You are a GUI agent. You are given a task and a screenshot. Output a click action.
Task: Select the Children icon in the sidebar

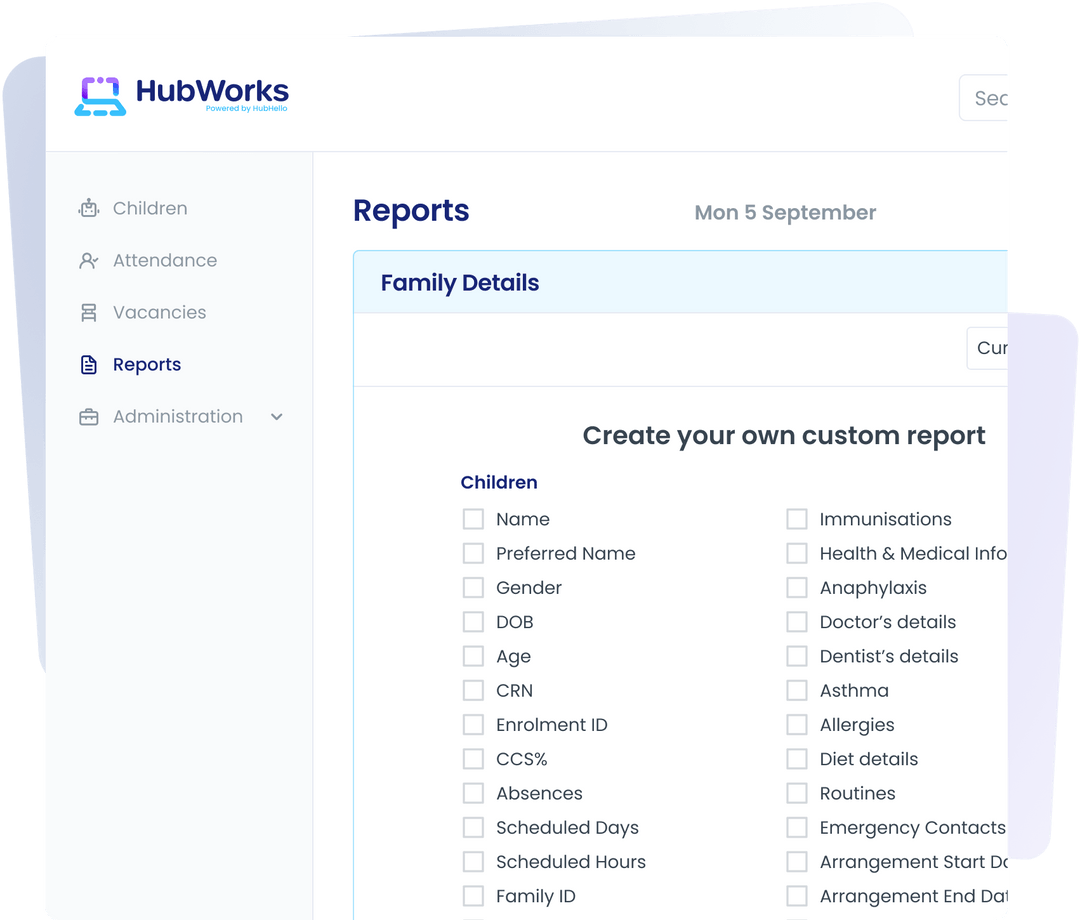coord(89,208)
